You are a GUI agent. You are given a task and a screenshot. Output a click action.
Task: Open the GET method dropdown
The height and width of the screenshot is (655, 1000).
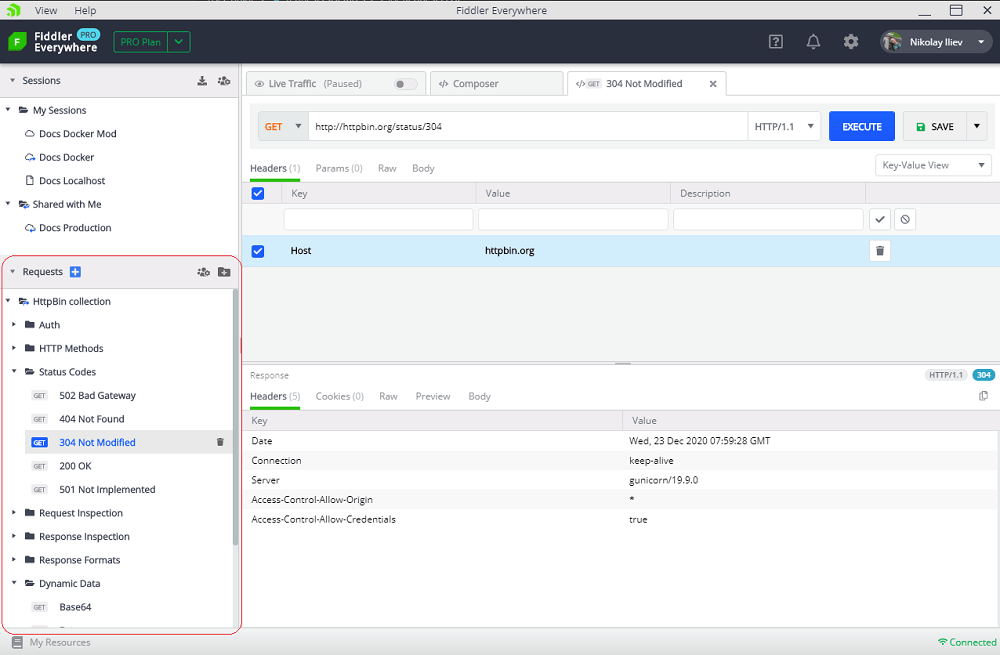285,126
